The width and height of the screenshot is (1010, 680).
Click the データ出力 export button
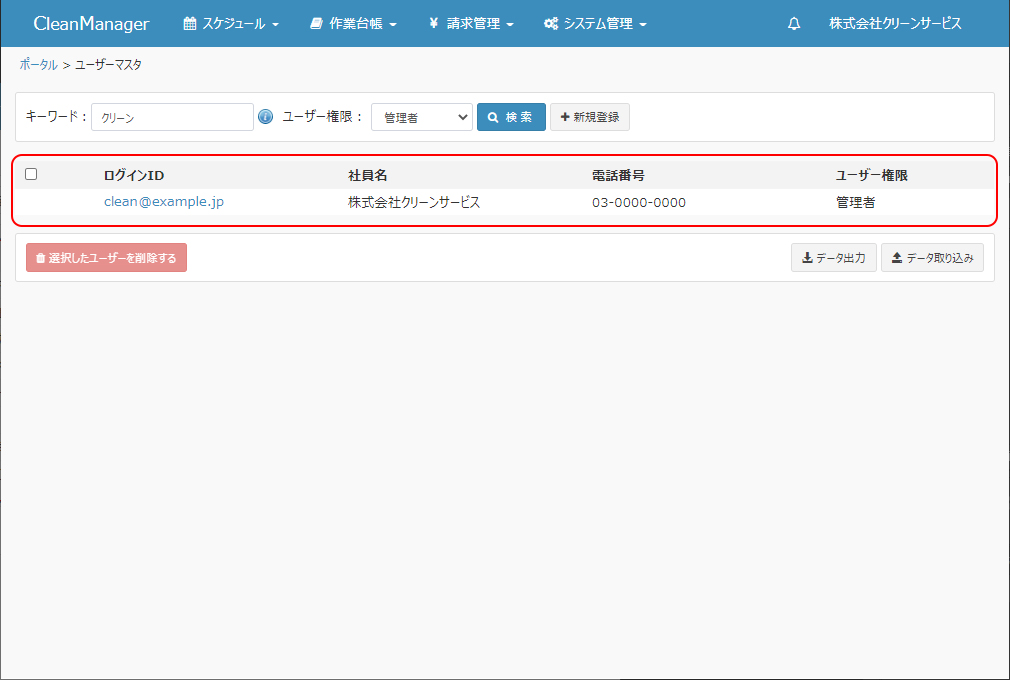point(833,258)
